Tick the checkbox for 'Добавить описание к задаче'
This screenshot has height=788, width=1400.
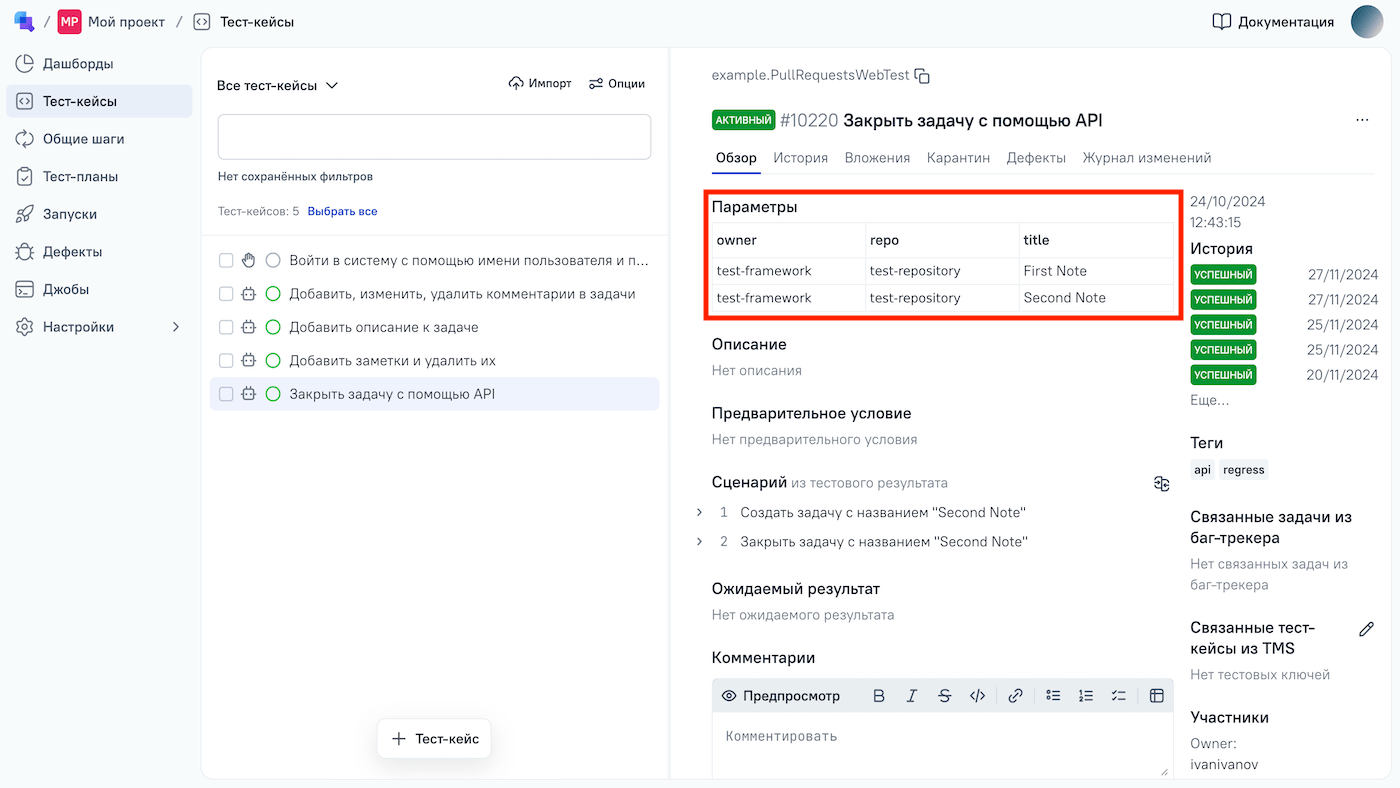click(226, 327)
